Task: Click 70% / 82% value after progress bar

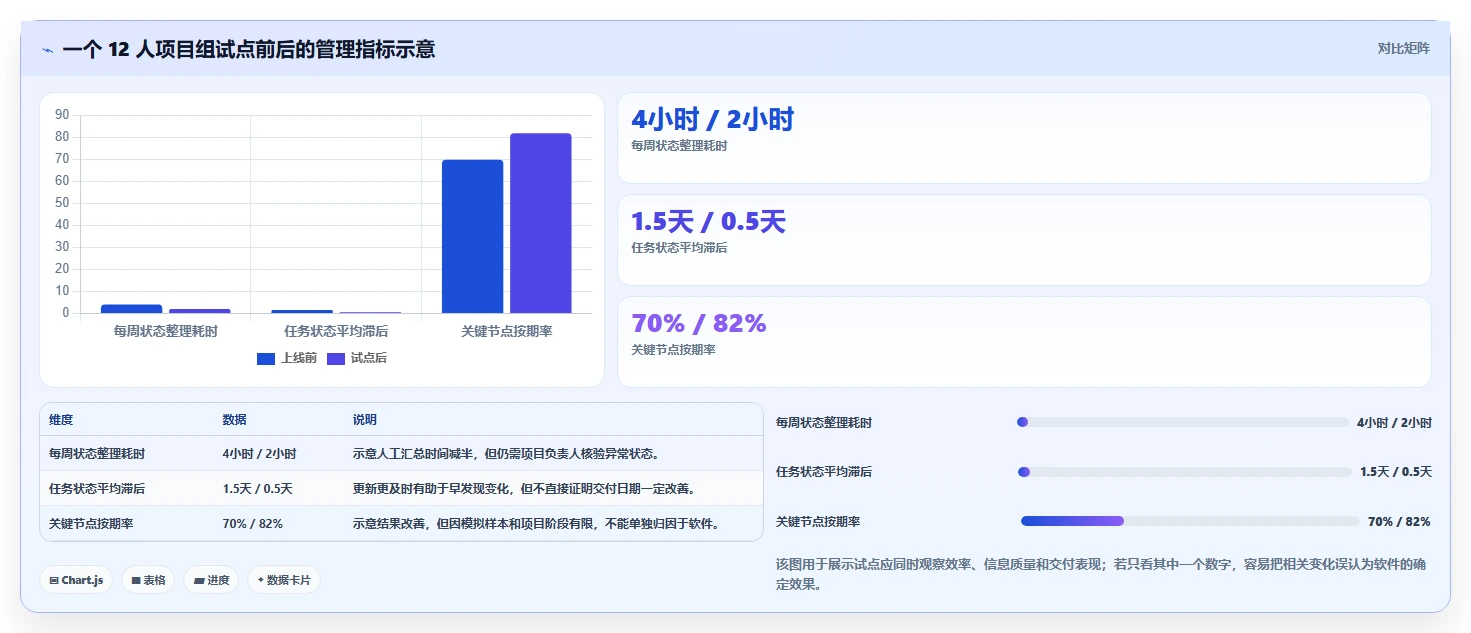Action: coord(1399,522)
